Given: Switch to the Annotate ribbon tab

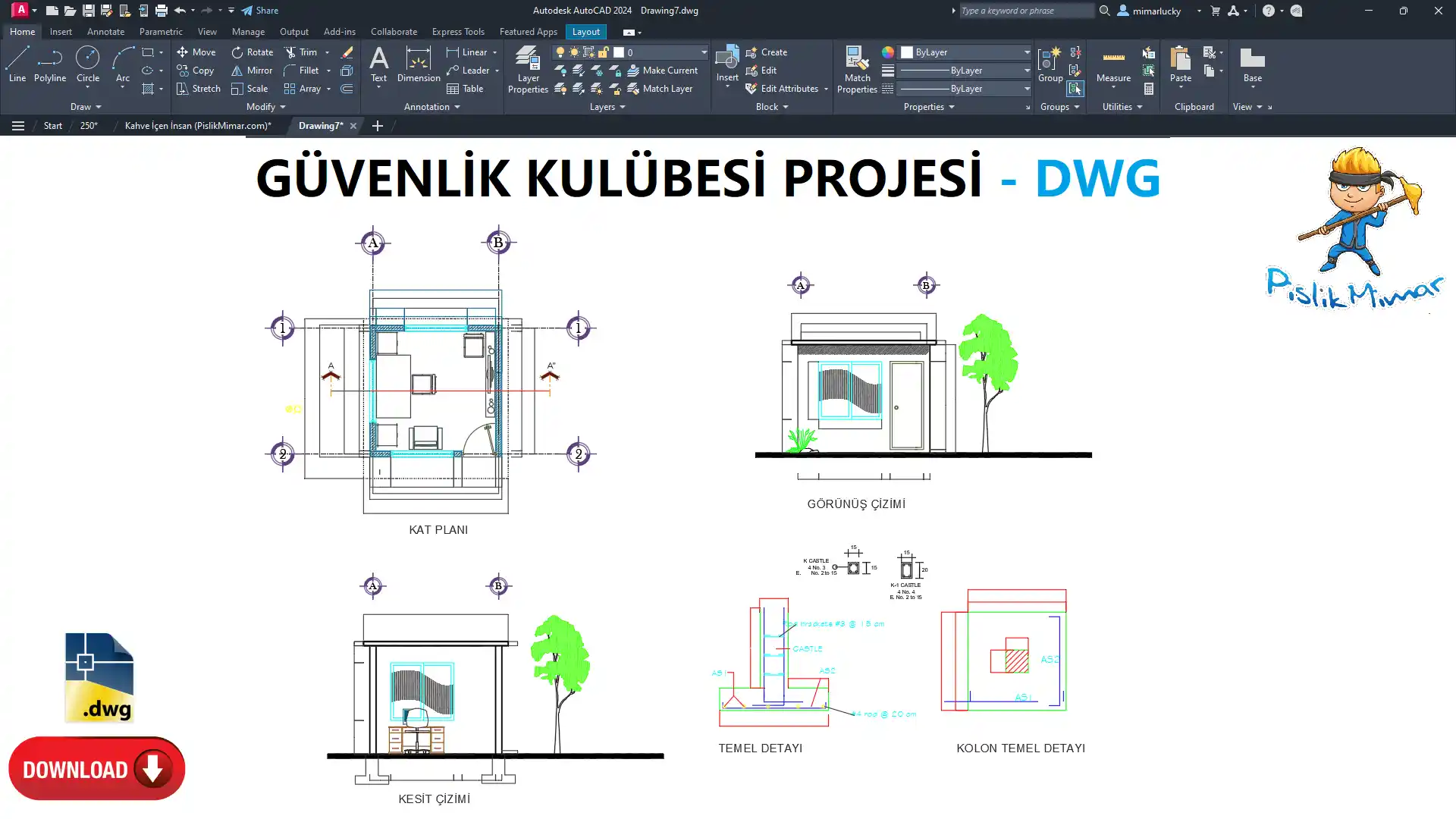Looking at the screenshot, I should (x=105, y=32).
